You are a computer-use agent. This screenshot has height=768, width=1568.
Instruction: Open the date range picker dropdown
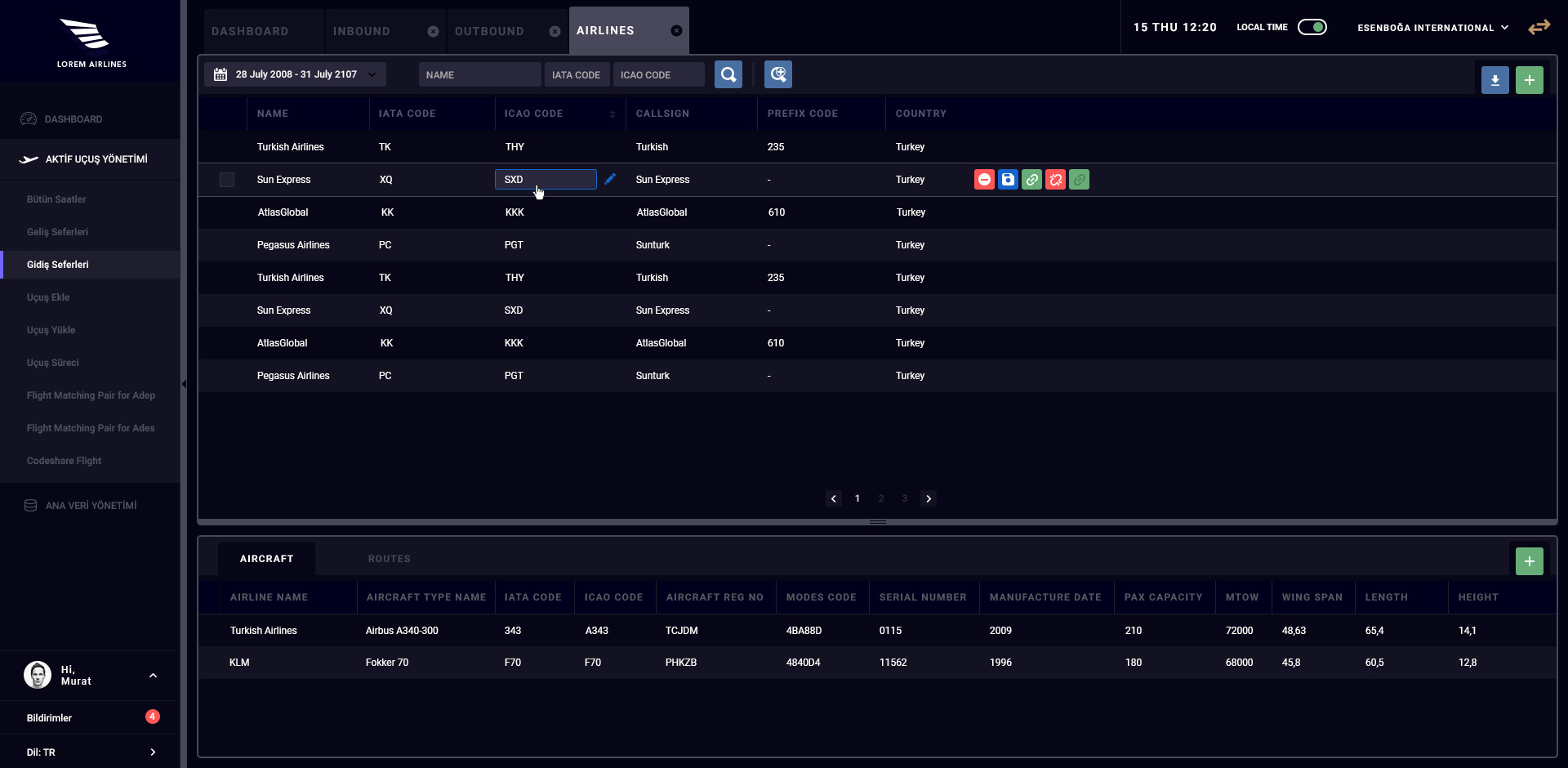tap(295, 74)
